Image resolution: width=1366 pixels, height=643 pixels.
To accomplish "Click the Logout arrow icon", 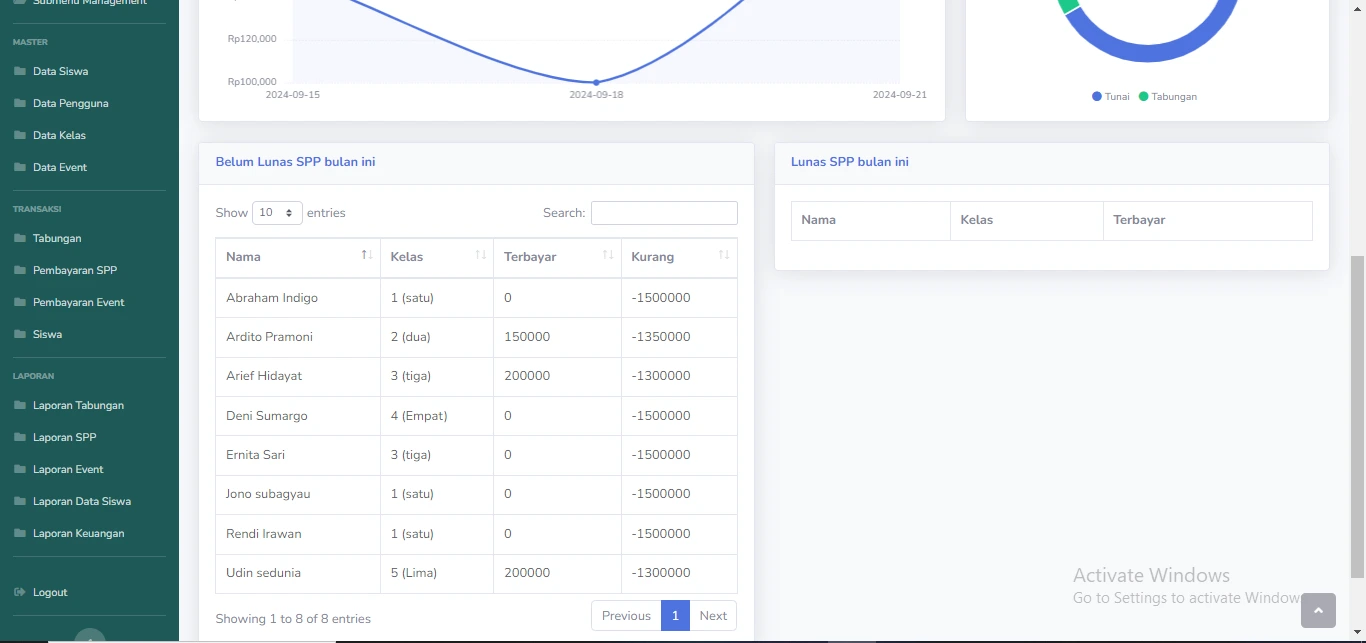I will tap(20, 592).
